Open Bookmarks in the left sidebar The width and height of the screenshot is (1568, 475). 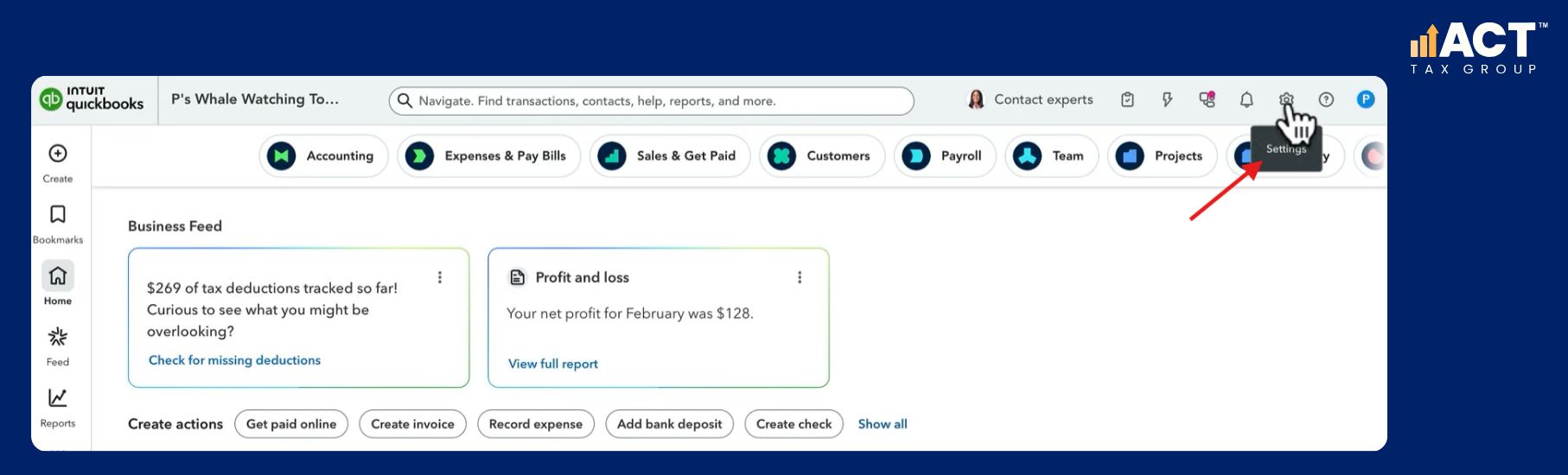point(58,224)
